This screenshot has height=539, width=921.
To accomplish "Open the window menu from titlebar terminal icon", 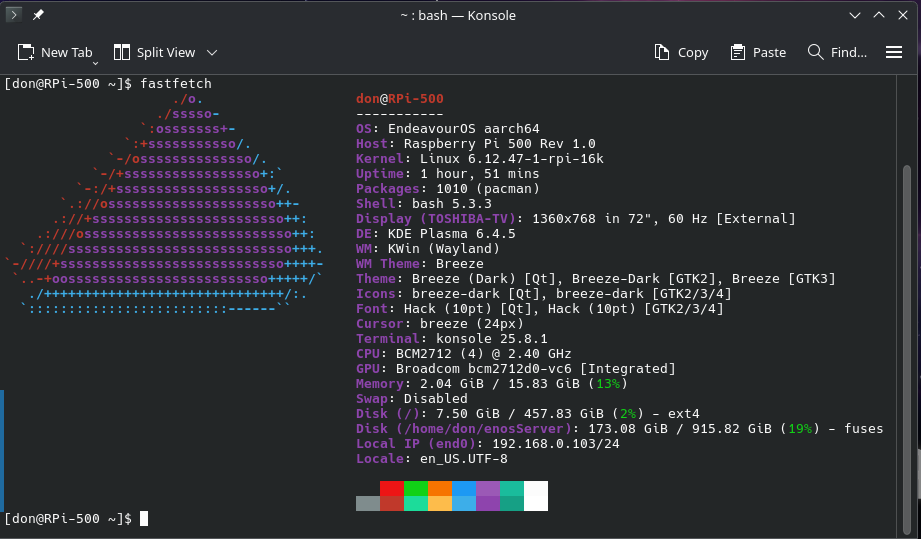I will pos(14,15).
